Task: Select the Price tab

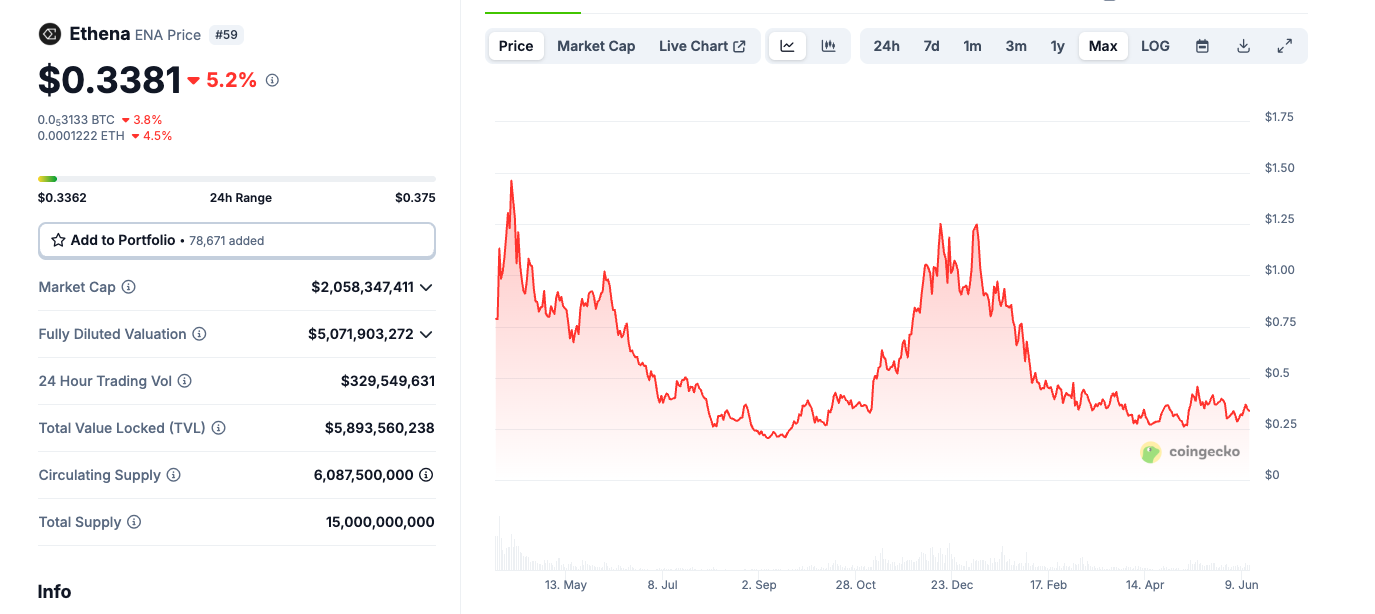Action: pyautogui.click(x=515, y=45)
